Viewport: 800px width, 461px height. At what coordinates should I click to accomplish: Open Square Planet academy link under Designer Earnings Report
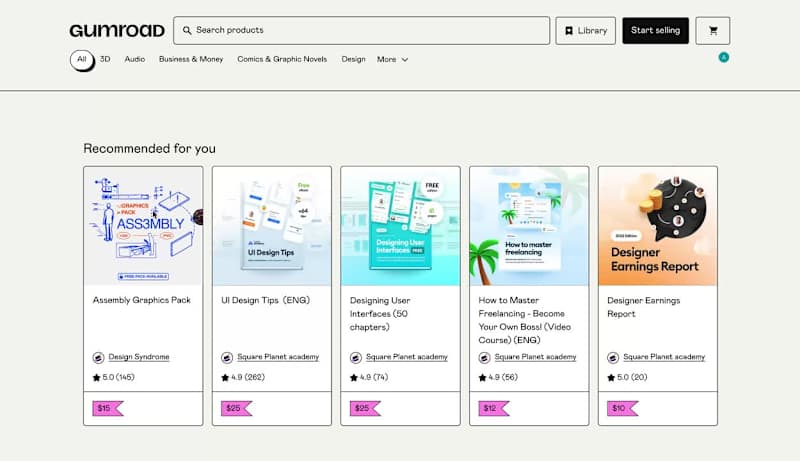coord(664,357)
